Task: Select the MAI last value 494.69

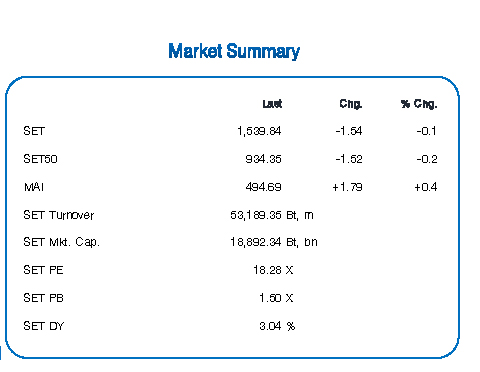Action: [x=263, y=187]
